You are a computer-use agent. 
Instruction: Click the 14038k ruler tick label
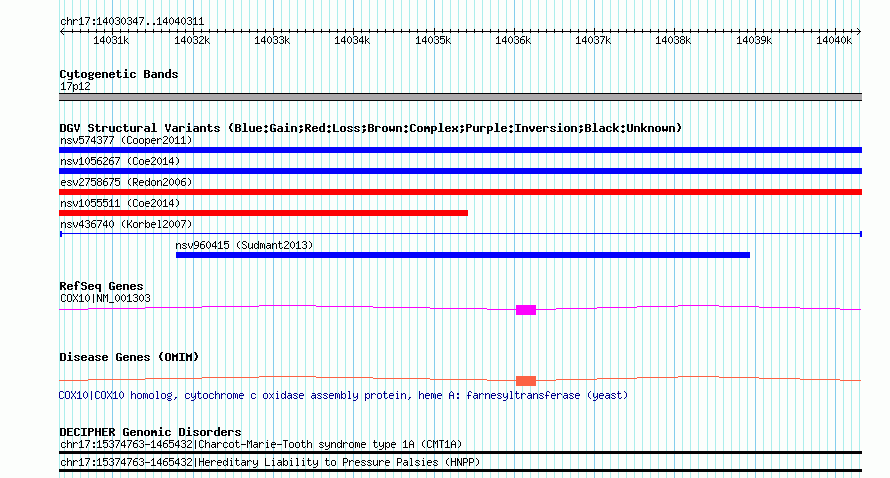point(673,40)
